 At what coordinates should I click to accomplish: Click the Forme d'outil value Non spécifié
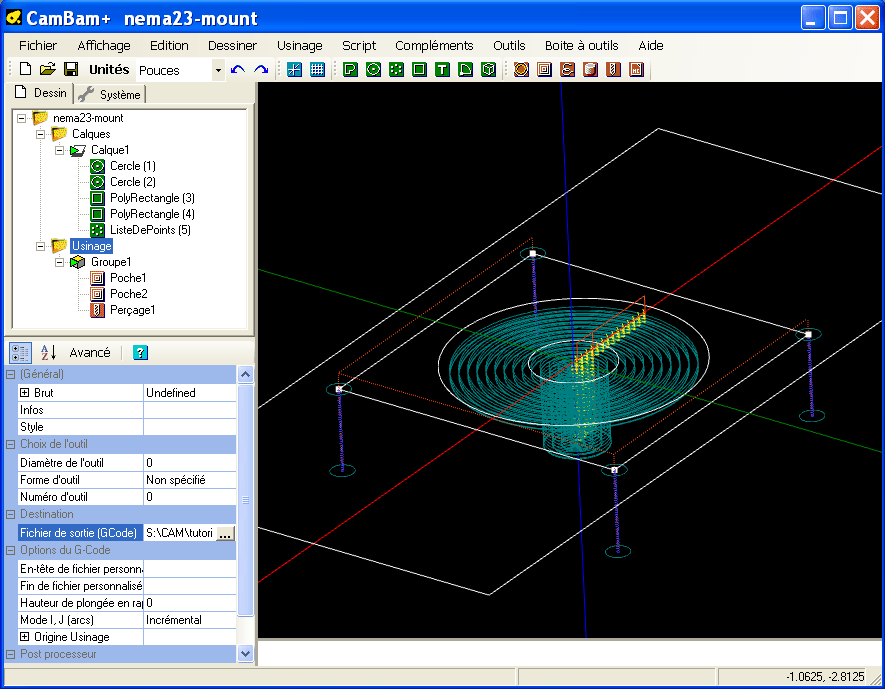[190, 480]
